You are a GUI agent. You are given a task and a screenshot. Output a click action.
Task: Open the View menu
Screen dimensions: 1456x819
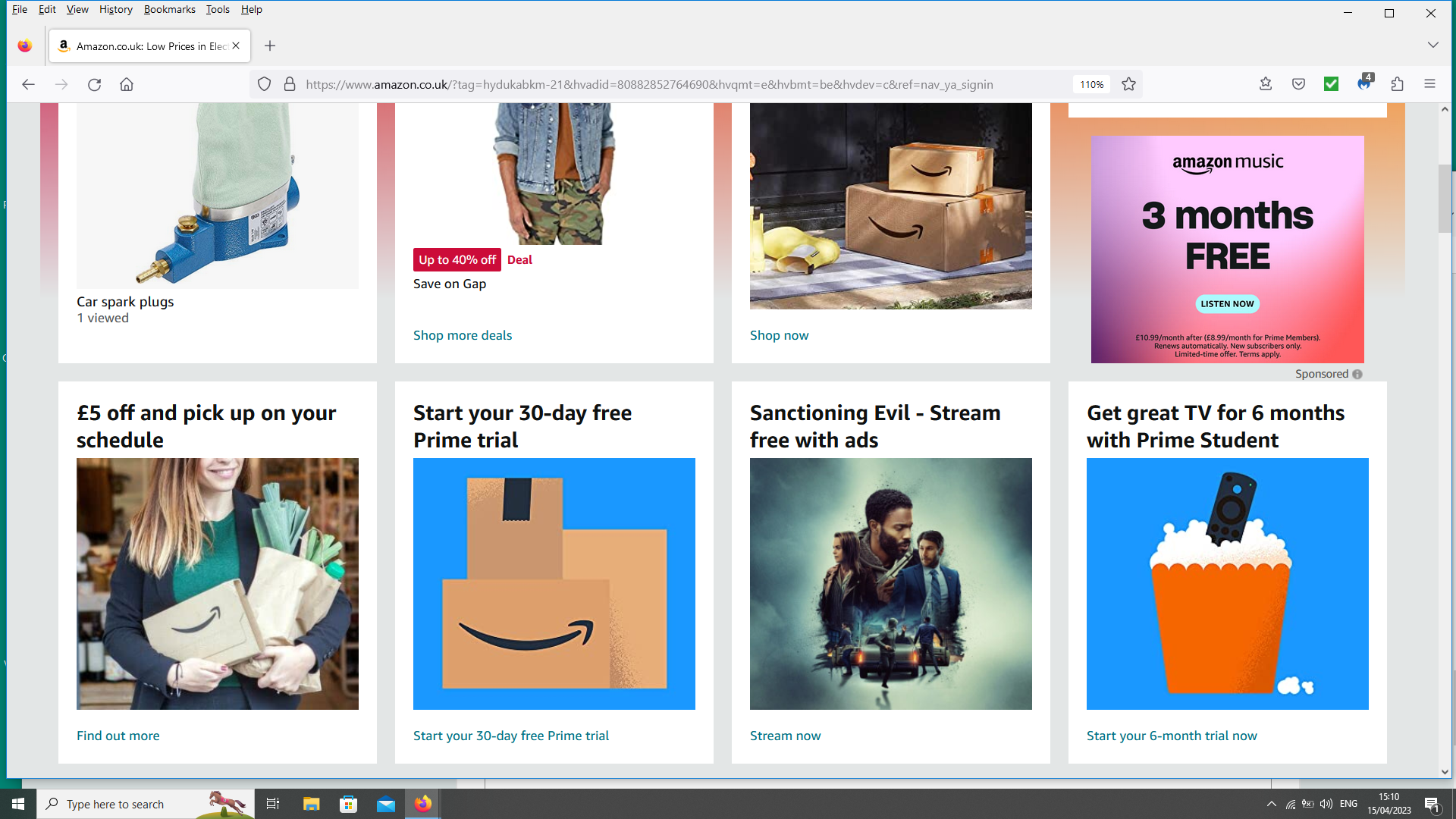pos(77,9)
